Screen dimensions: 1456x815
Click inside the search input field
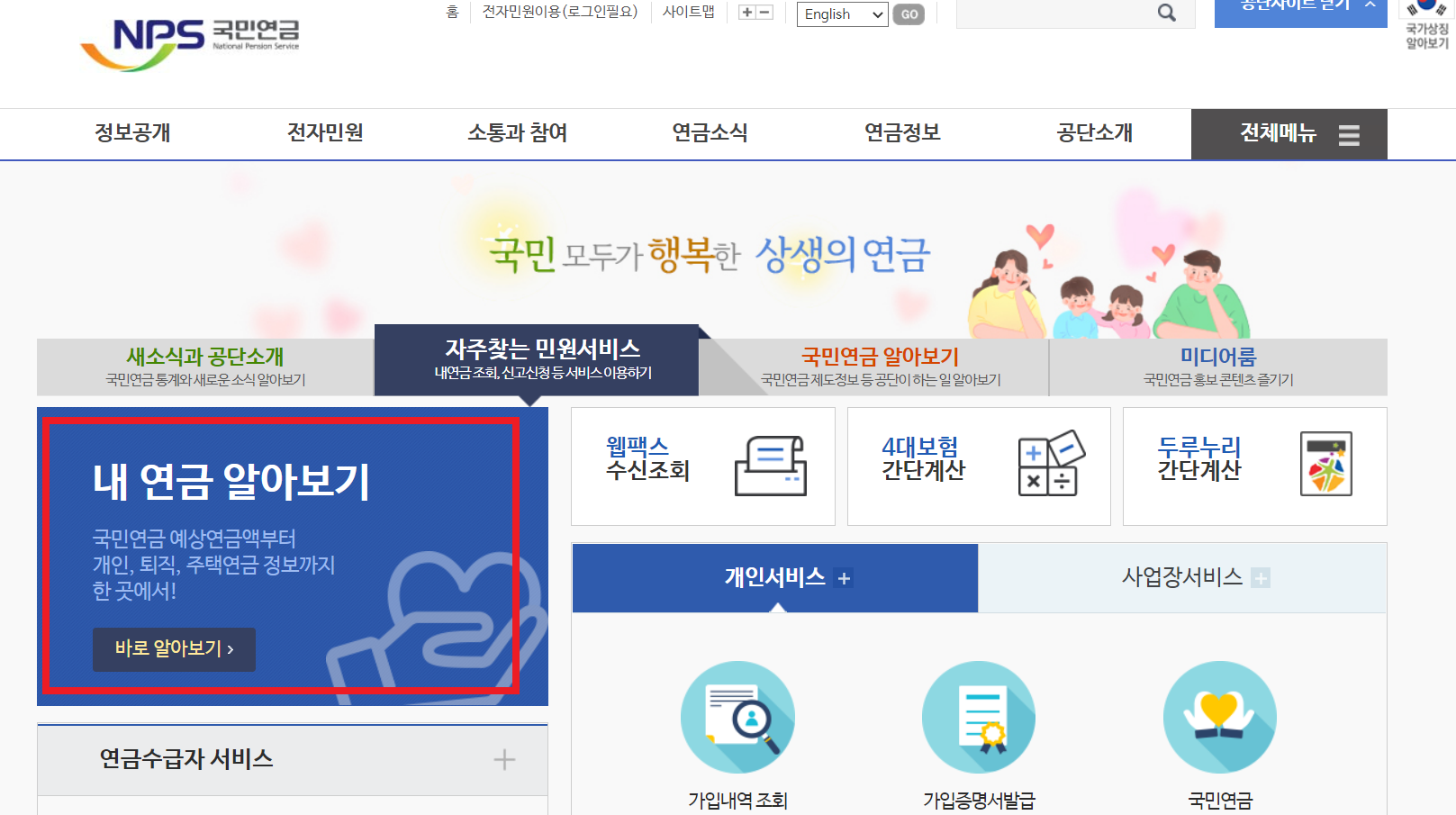pyautogui.click(x=1035, y=13)
